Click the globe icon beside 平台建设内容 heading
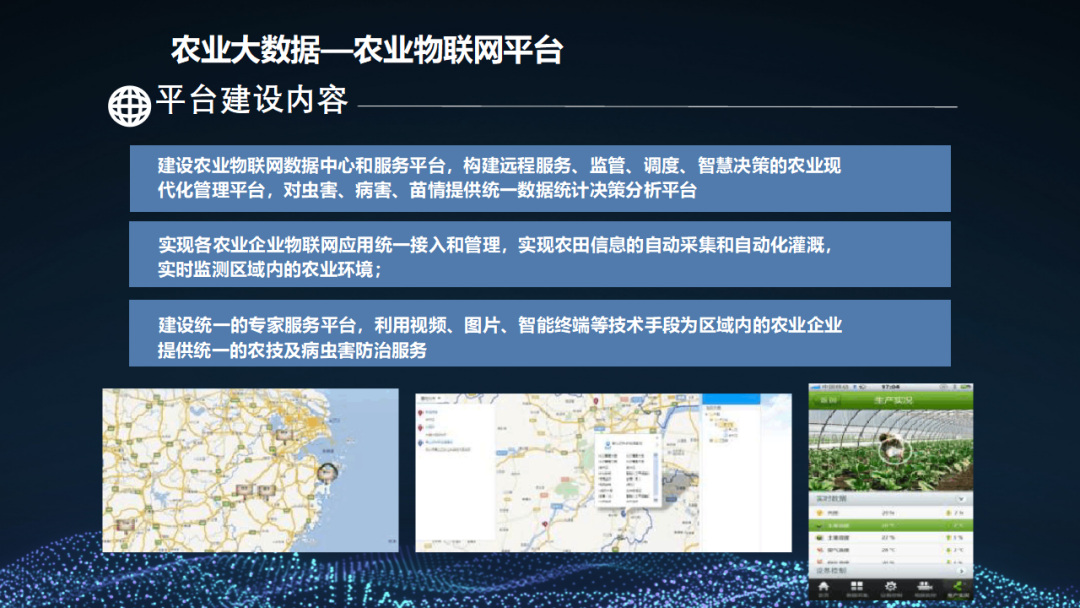The height and width of the screenshot is (608, 1080). tap(130, 103)
